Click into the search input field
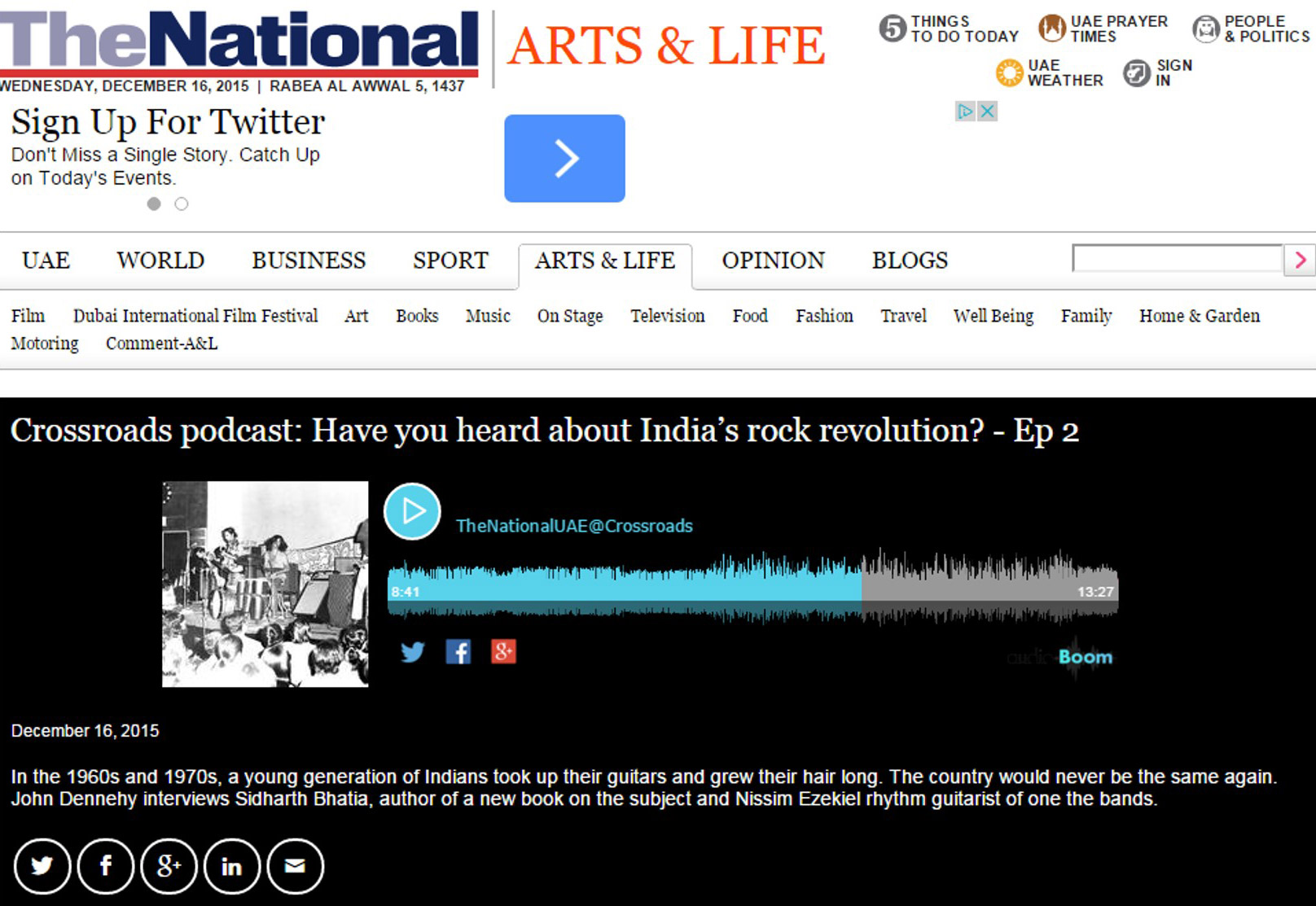The width and height of the screenshot is (1316, 906). coord(1178,260)
